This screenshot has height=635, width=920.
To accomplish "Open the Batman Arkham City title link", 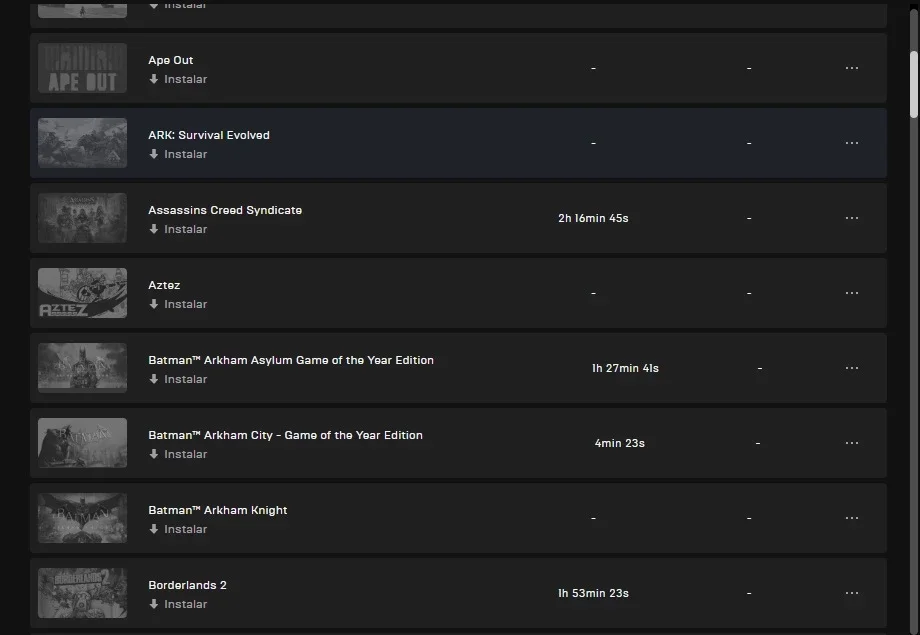I will pyautogui.click(x=285, y=435).
